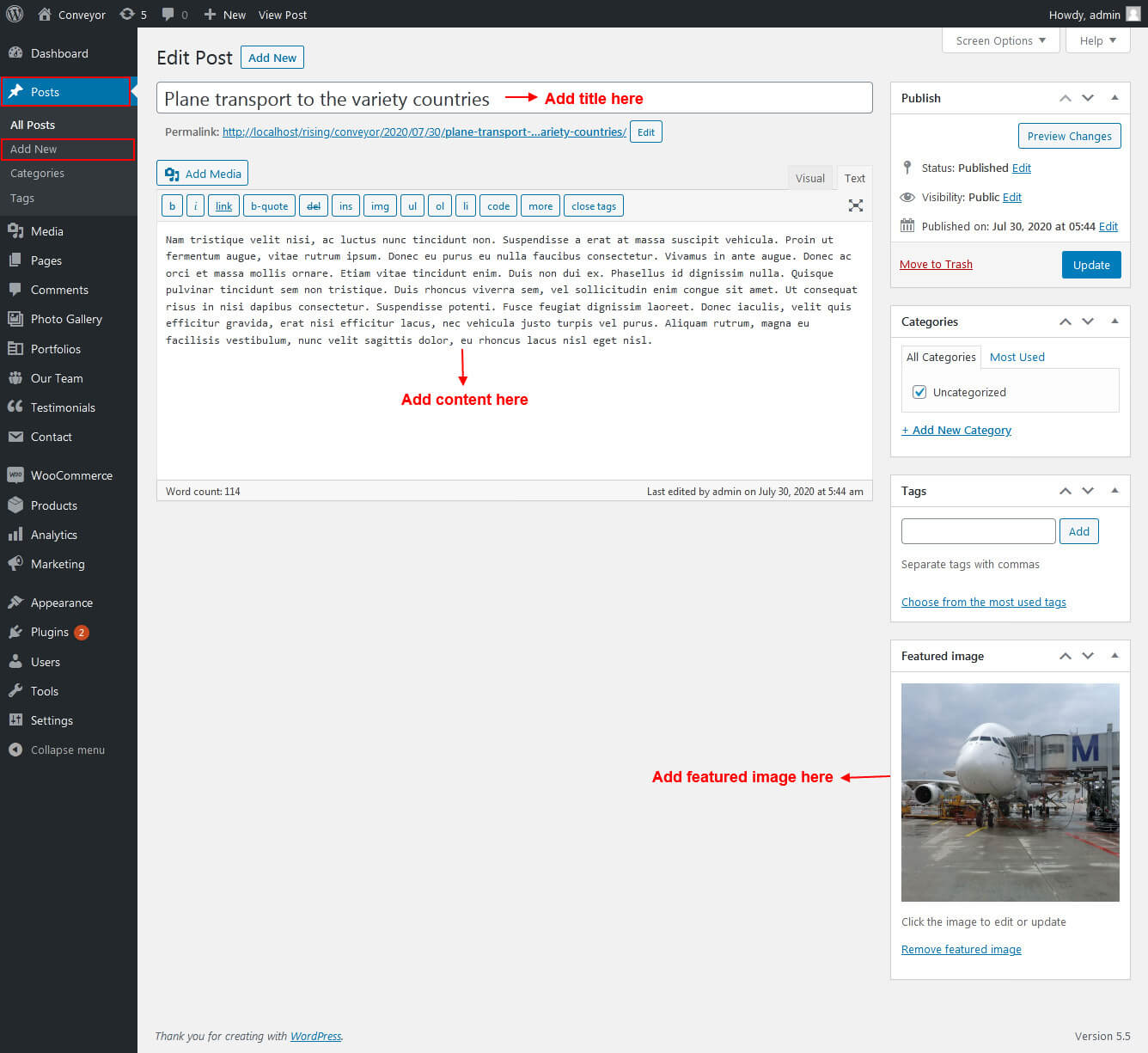Click the WordPress logo in admin bar

(15, 15)
